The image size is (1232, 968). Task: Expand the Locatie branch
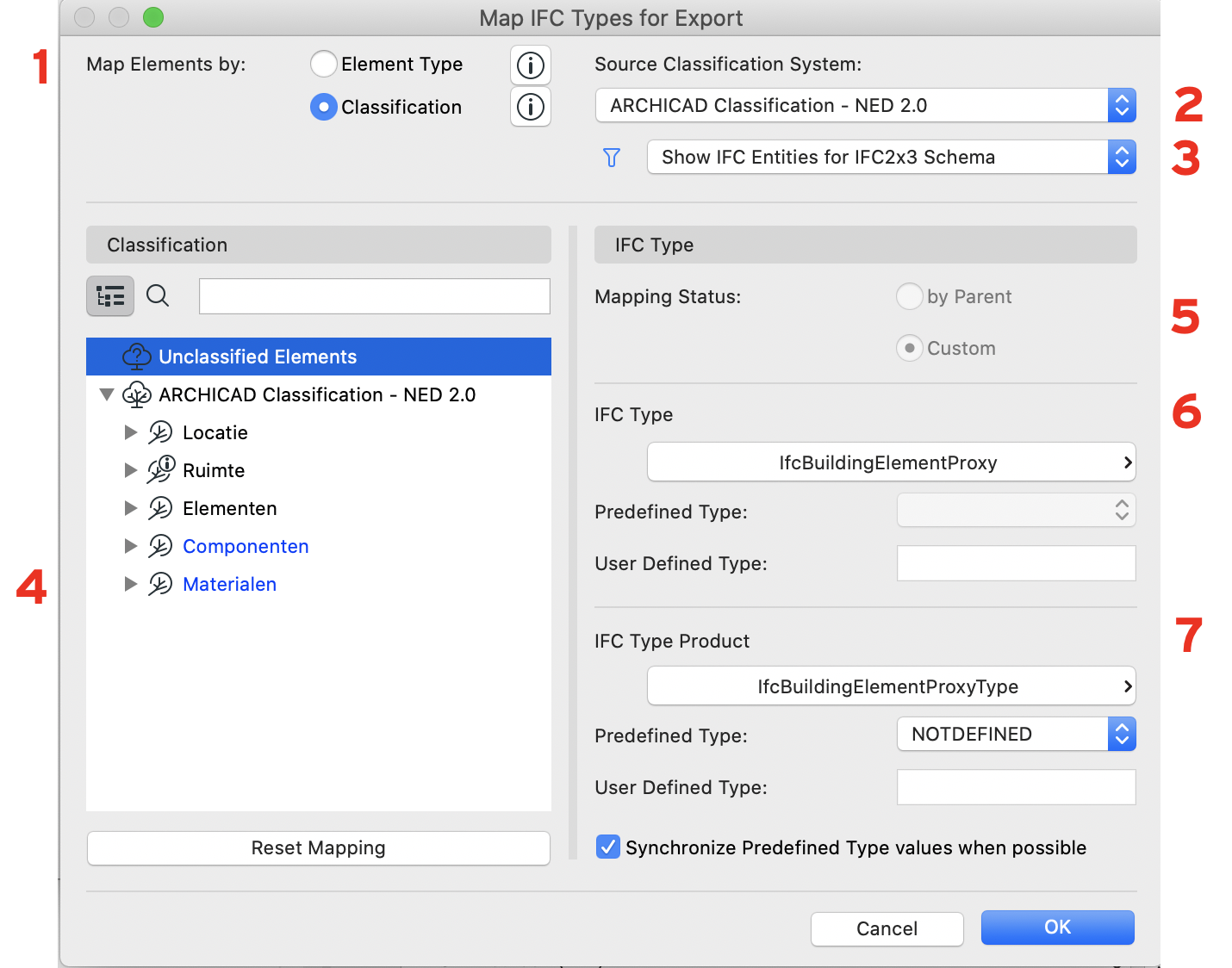pos(131,432)
